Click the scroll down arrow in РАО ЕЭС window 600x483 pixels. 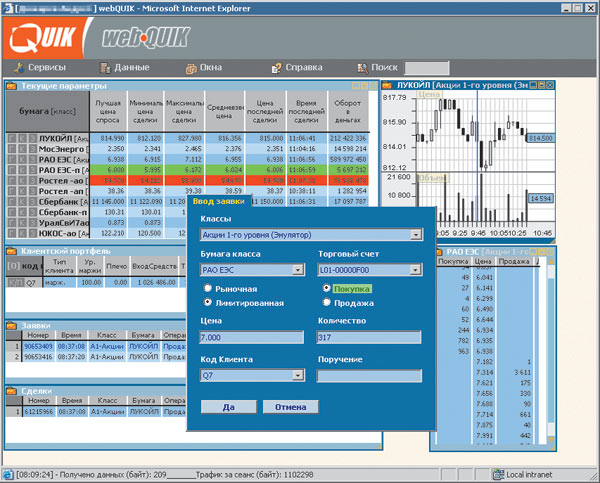[551, 440]
